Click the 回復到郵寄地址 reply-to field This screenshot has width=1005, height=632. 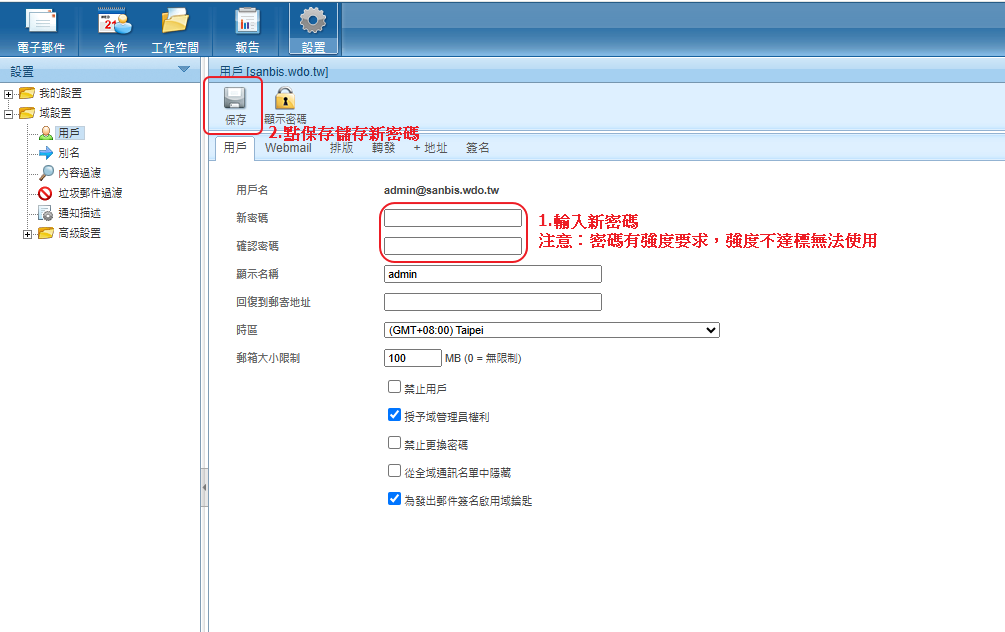(492, 302)
